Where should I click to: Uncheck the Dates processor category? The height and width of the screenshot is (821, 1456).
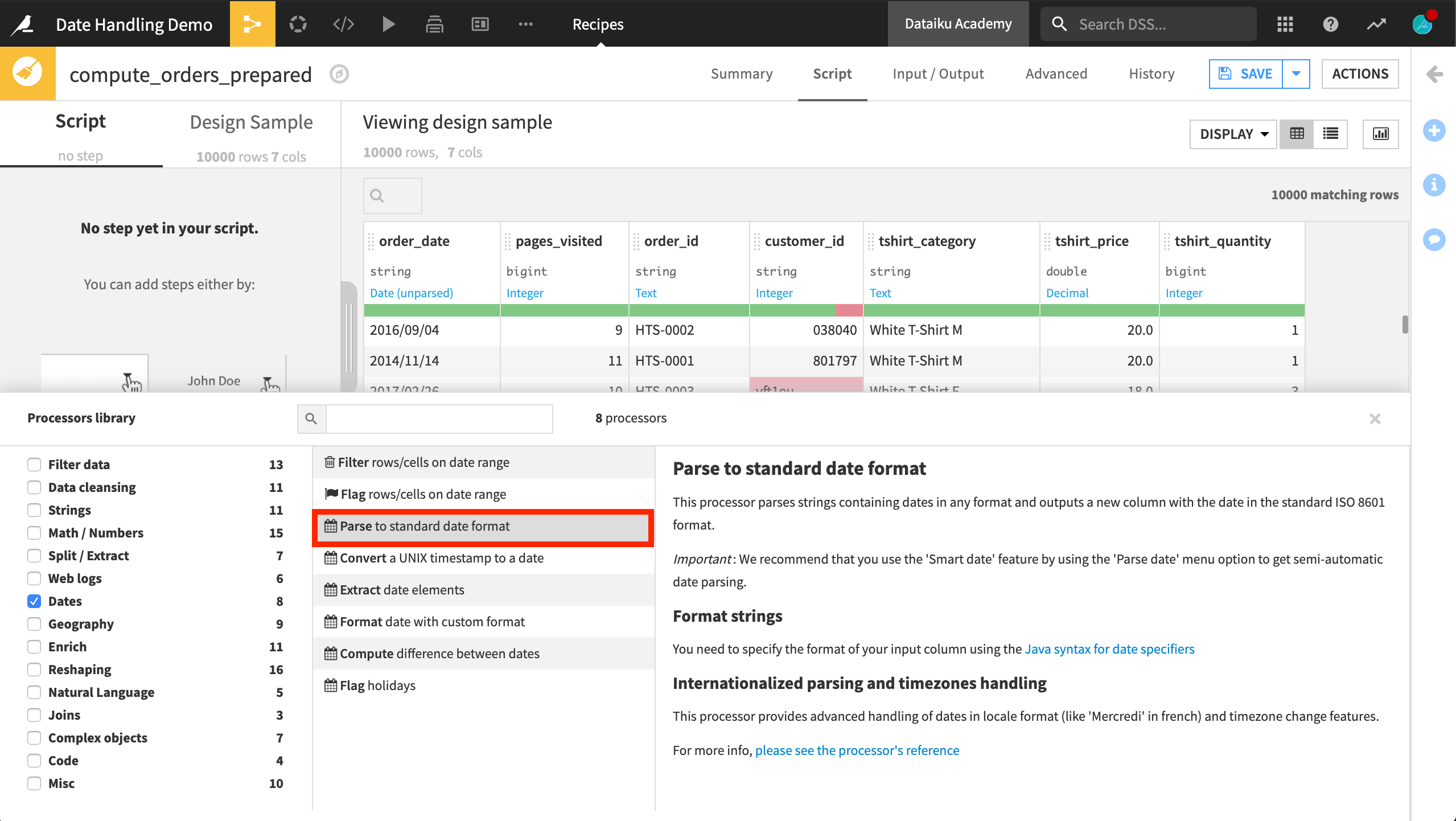pos(34,601)
